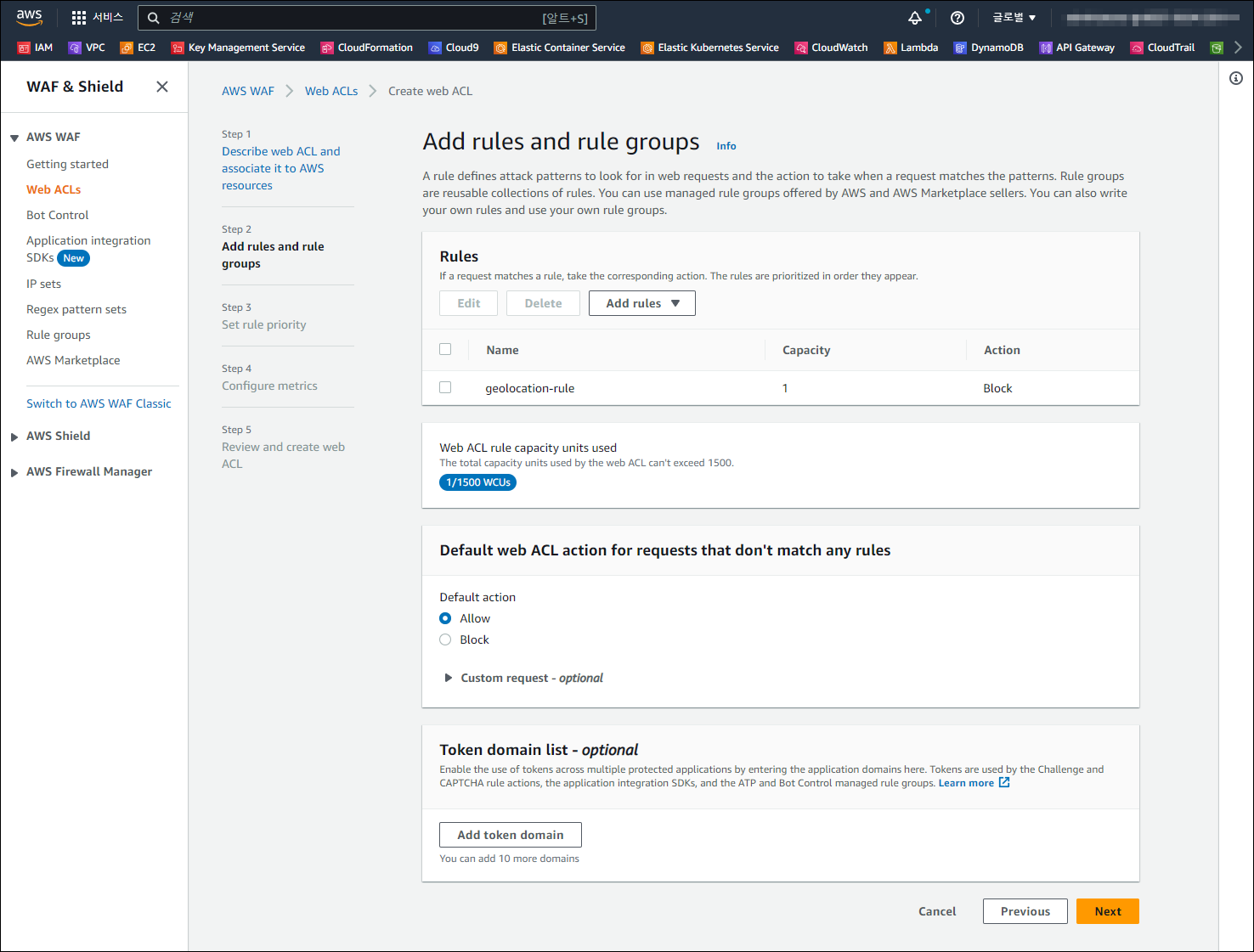Click the Previous button

[x=1025, y=911]
